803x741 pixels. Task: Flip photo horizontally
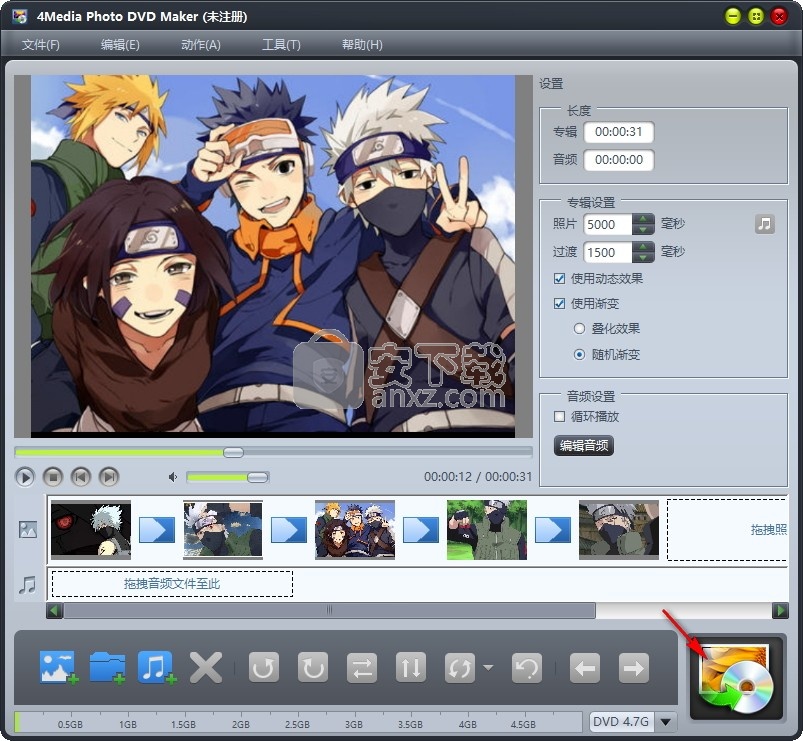point(362,667)
